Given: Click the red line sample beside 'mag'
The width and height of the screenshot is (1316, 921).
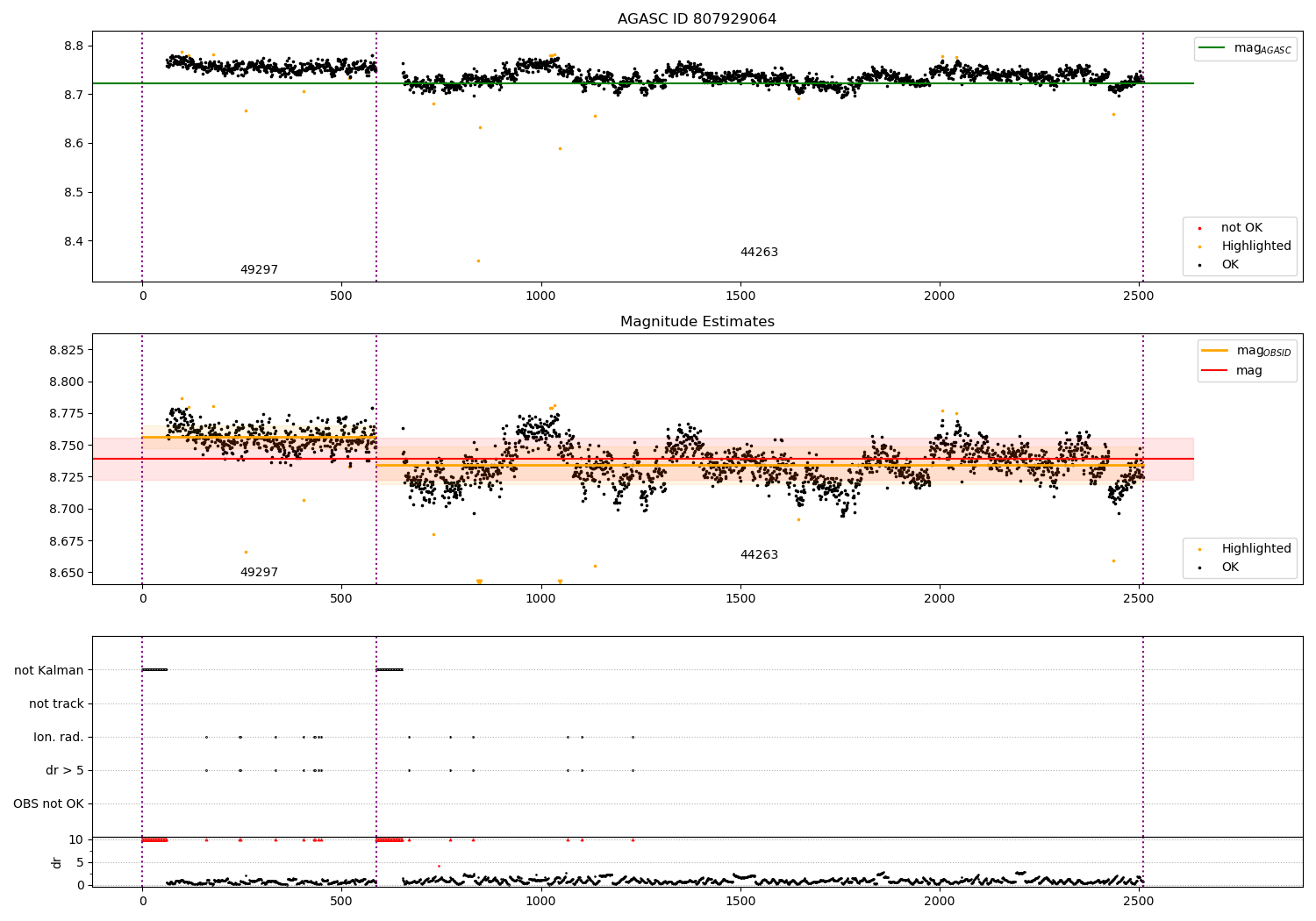Looking at the screenshot, I should (1214, 371).
